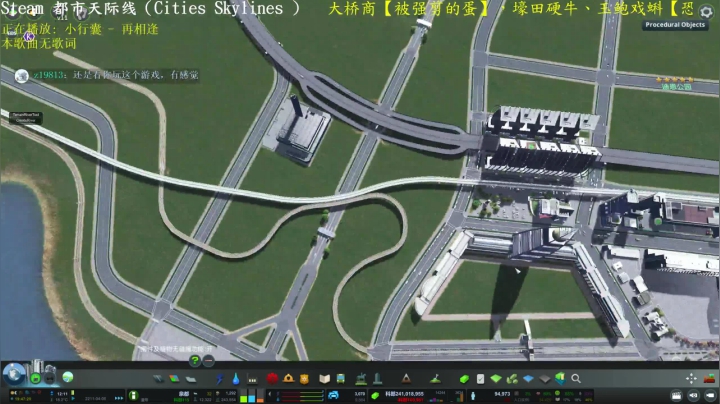Click the purple K badge icon
The height and width of the screenshot is (404, 720).
[x=29, y=36]
